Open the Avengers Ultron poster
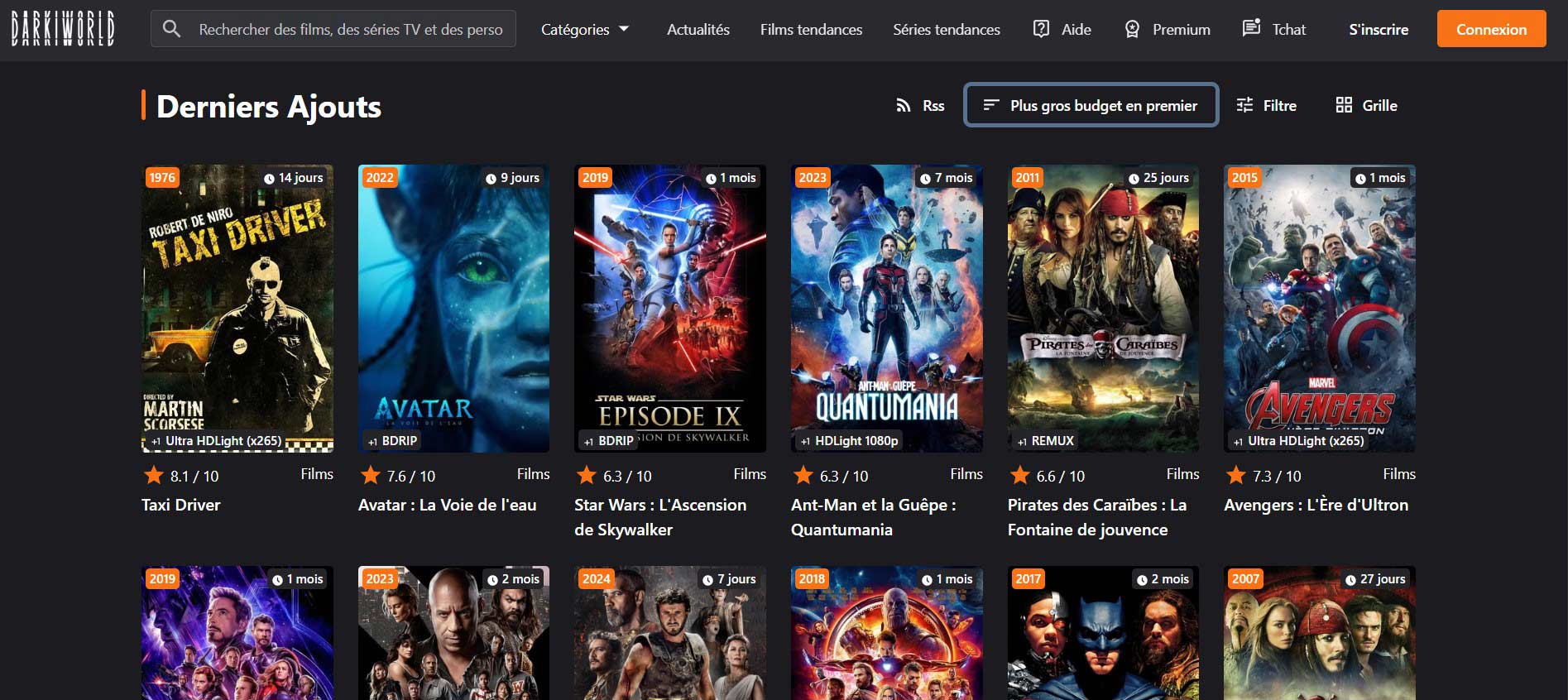 click(x=1320, y=308)
